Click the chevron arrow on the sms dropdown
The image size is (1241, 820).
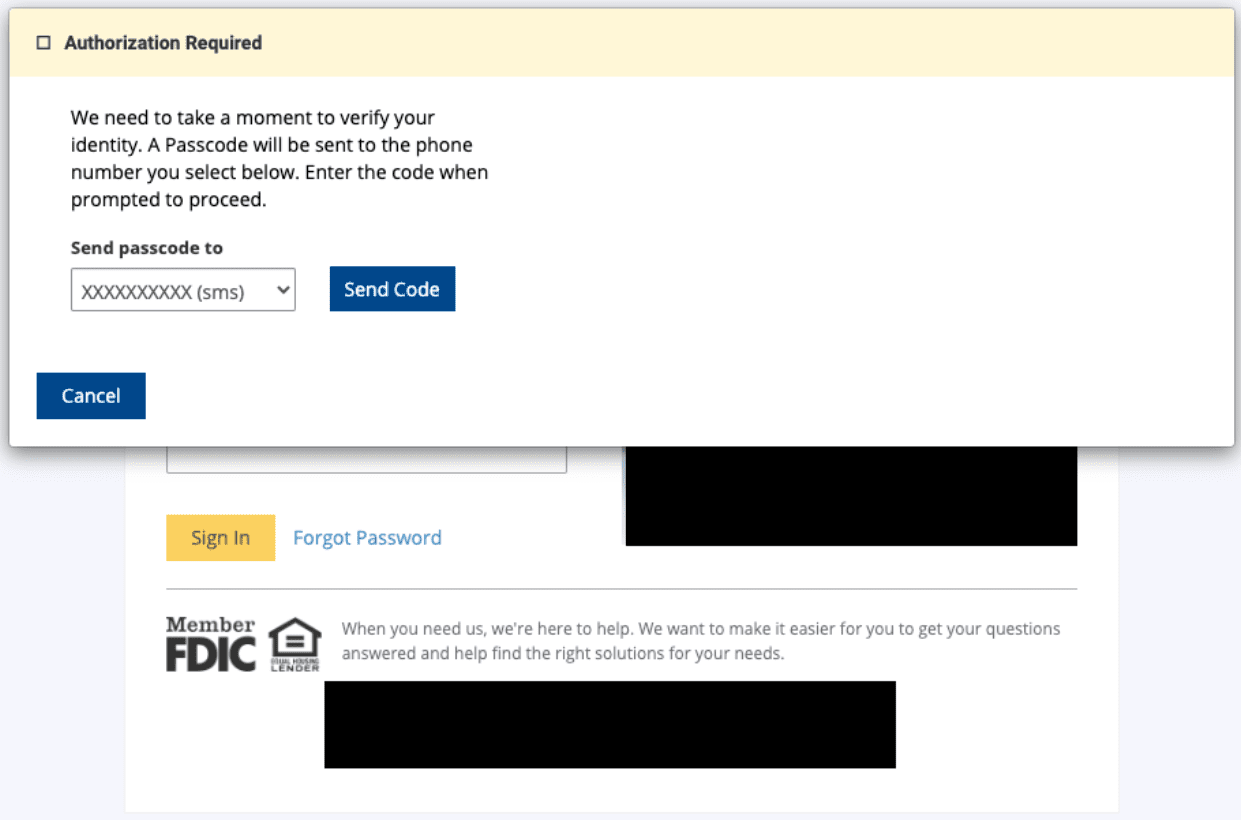click(x=283, y=290)
